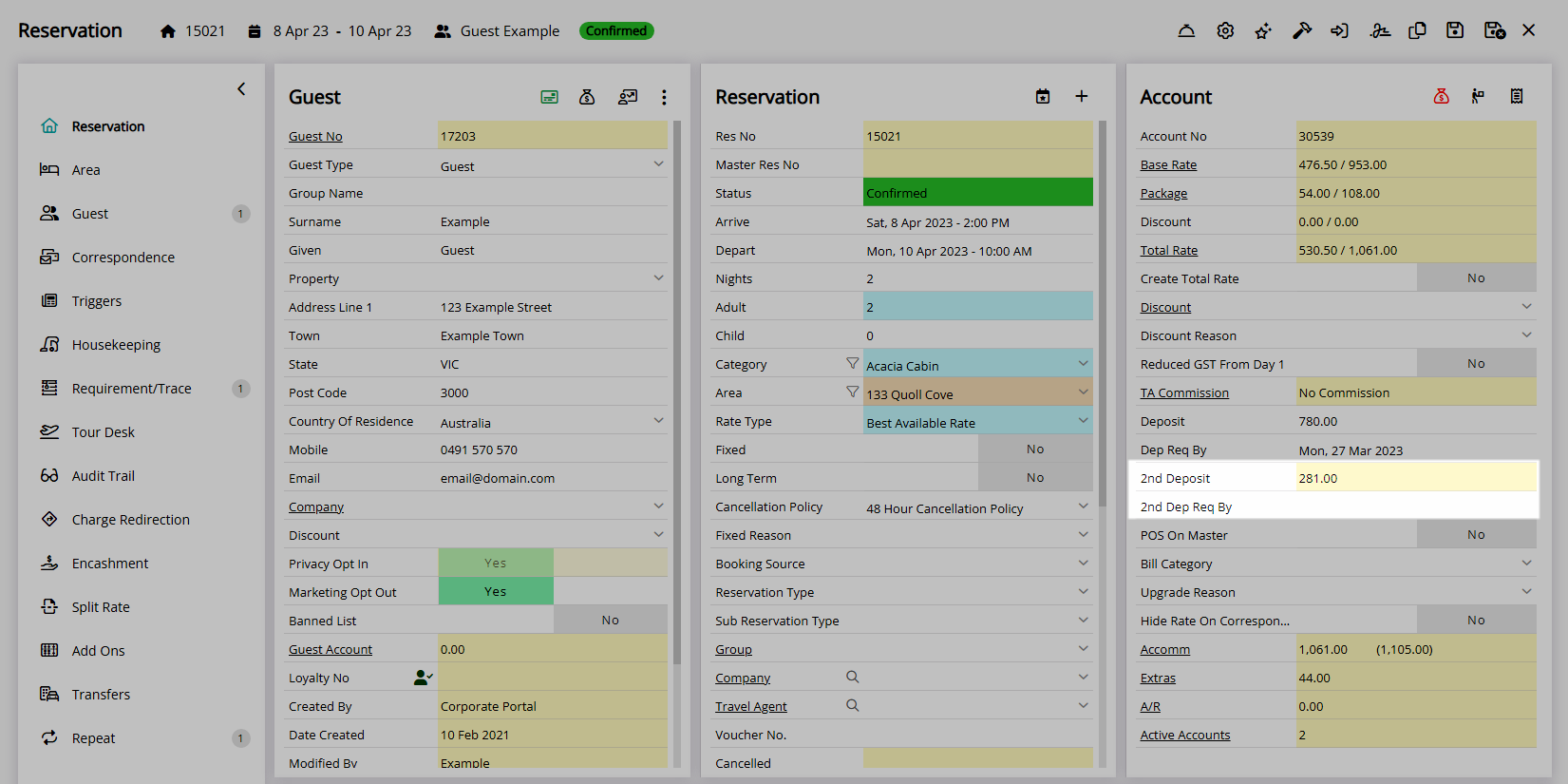
Task: Click the Category filter funnel icon
Action: pyautogui.click(x=852, y=363)
